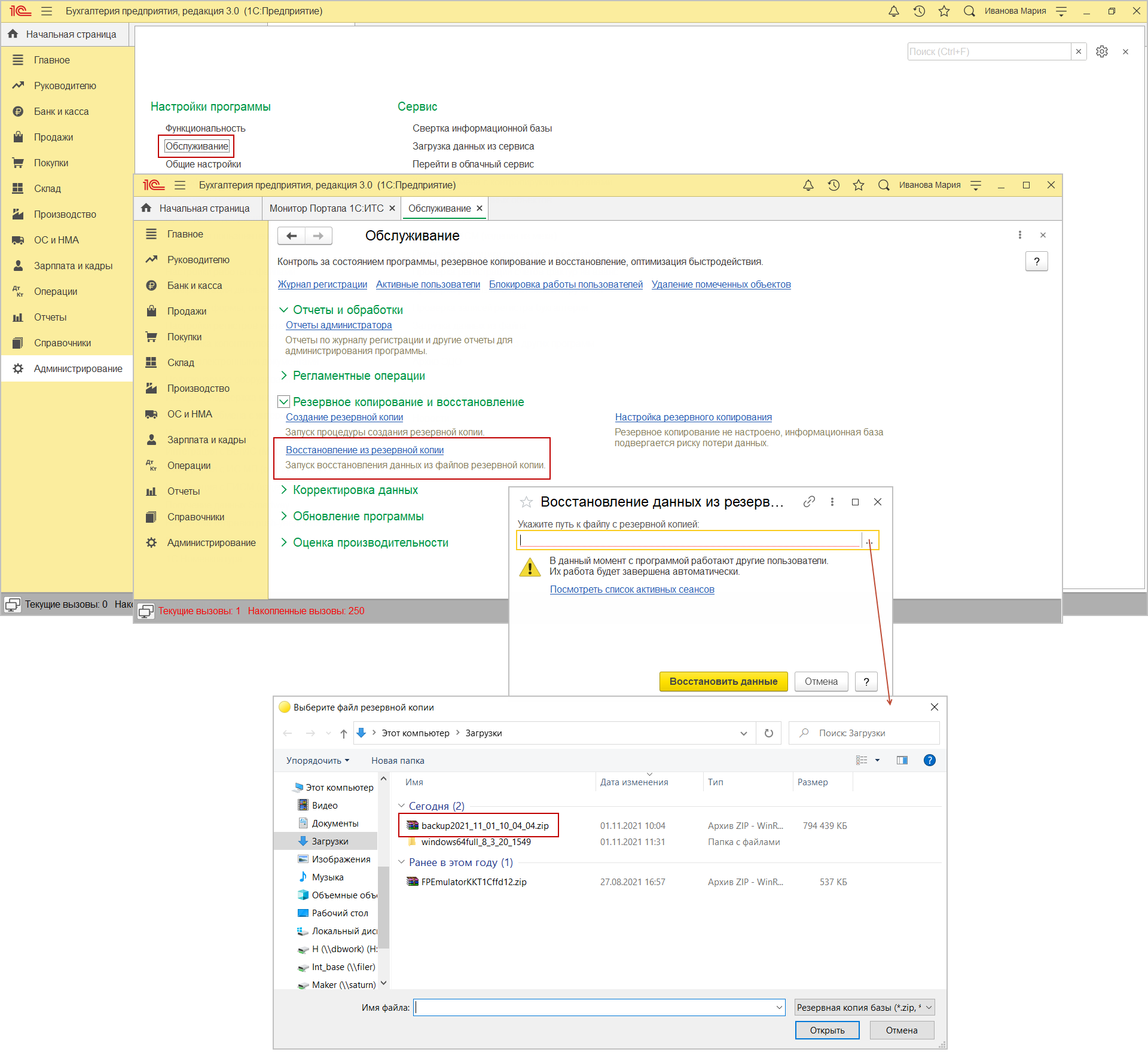Add restore dialog to favorites with star
The width and height of the screenshot is (1148, 1055).
click(x=526, y=502)
